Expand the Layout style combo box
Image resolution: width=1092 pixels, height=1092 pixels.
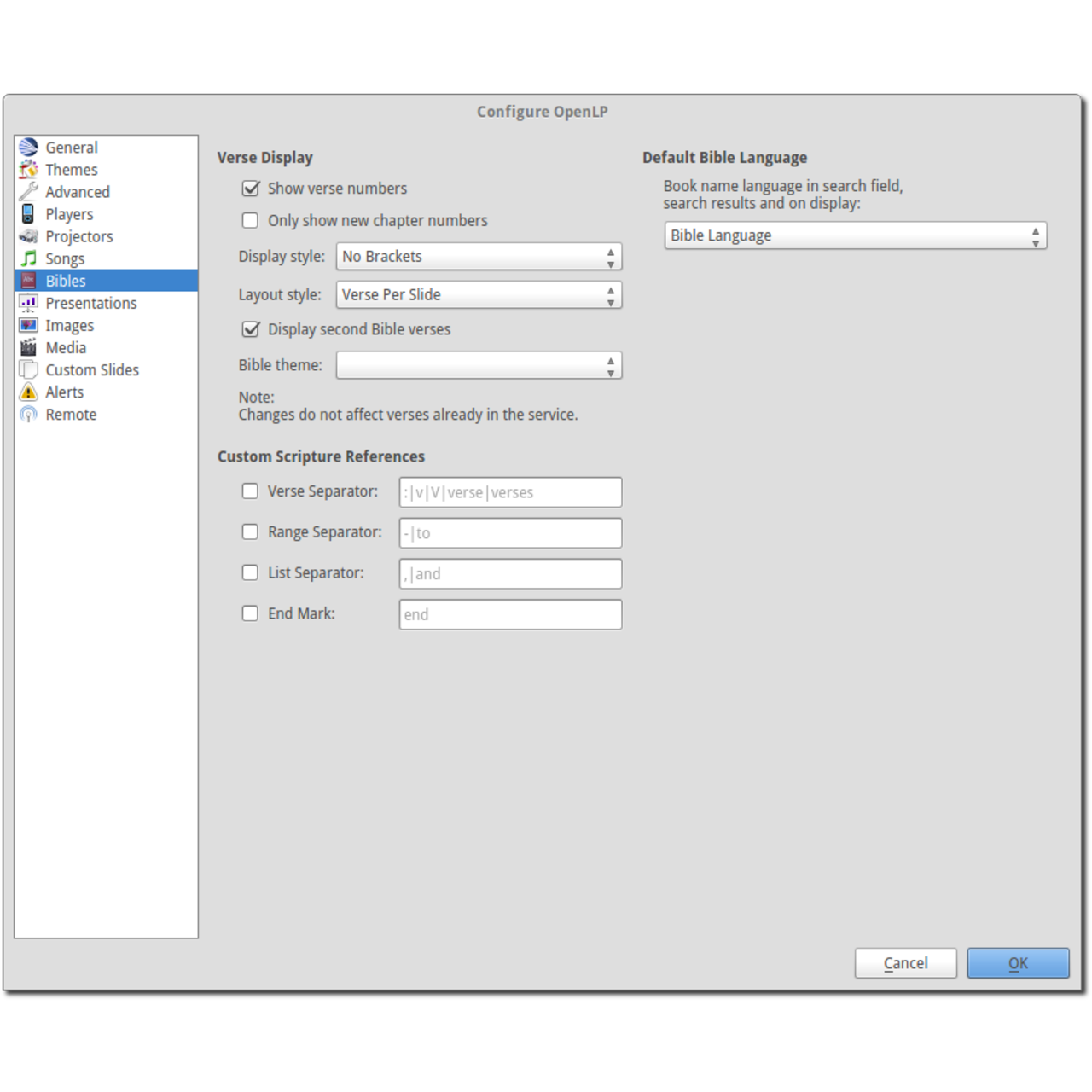[479, 295]
